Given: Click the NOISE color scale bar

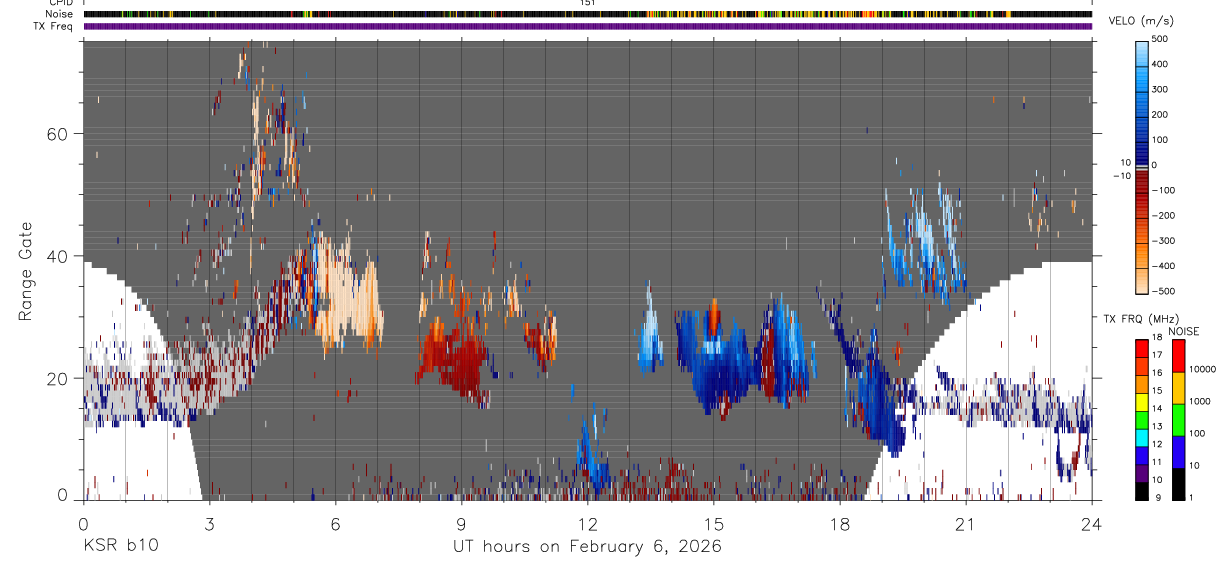Looking at the screenshot, I should coord(1178,420).
